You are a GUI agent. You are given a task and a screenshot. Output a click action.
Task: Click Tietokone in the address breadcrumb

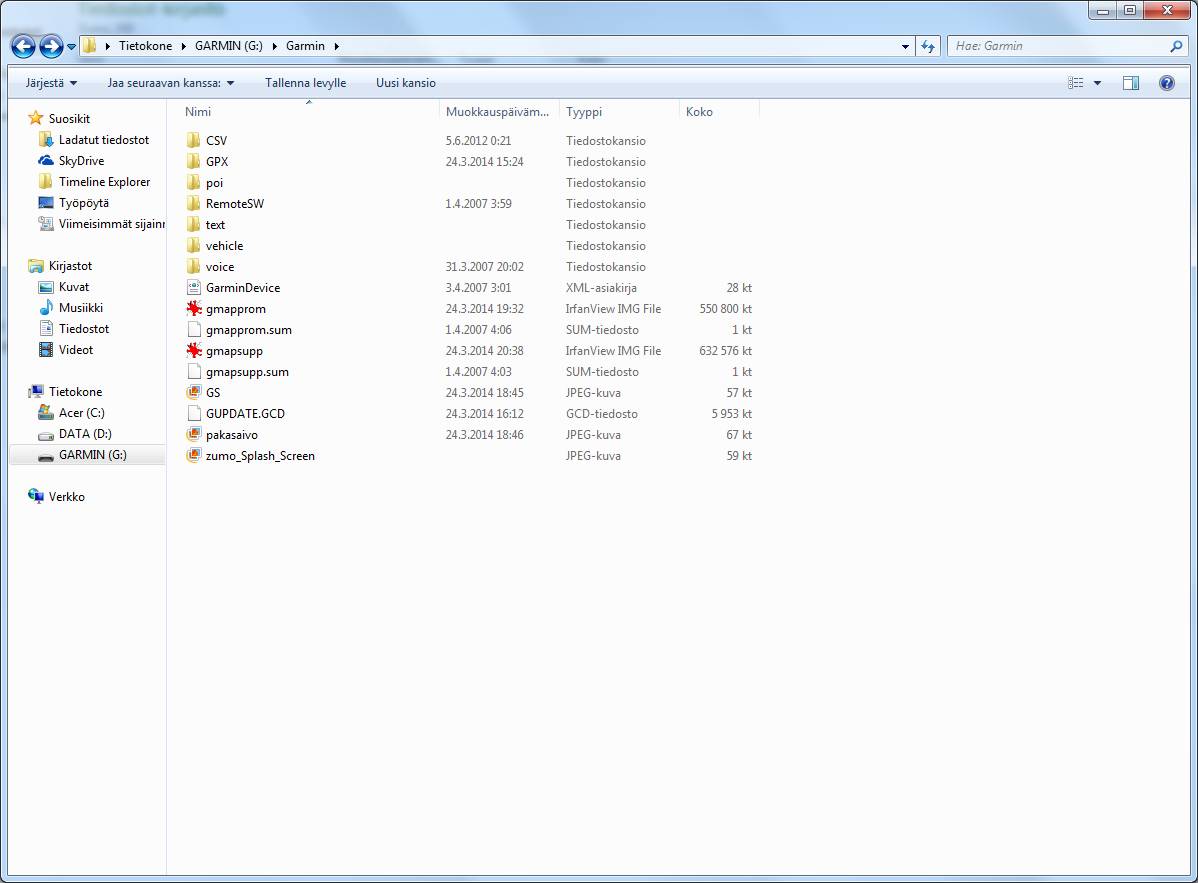(x=145, y=46)
